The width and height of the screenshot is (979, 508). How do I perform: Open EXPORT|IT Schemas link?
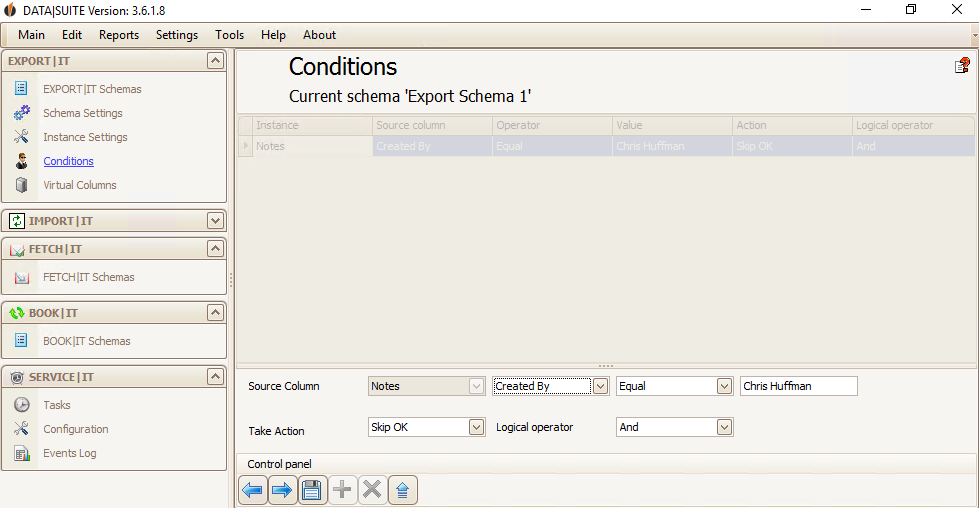click(92, 89)
